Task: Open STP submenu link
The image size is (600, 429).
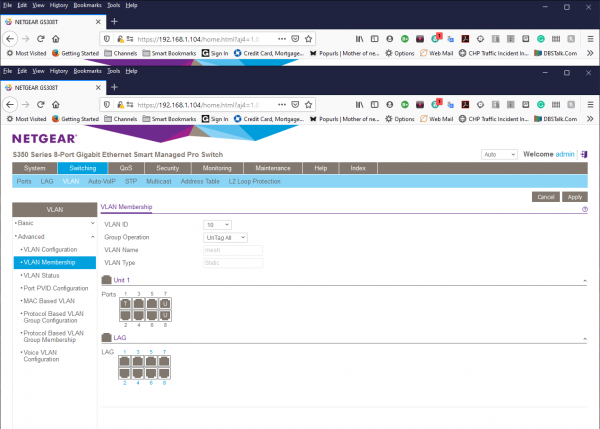Action: click(131, 181)
